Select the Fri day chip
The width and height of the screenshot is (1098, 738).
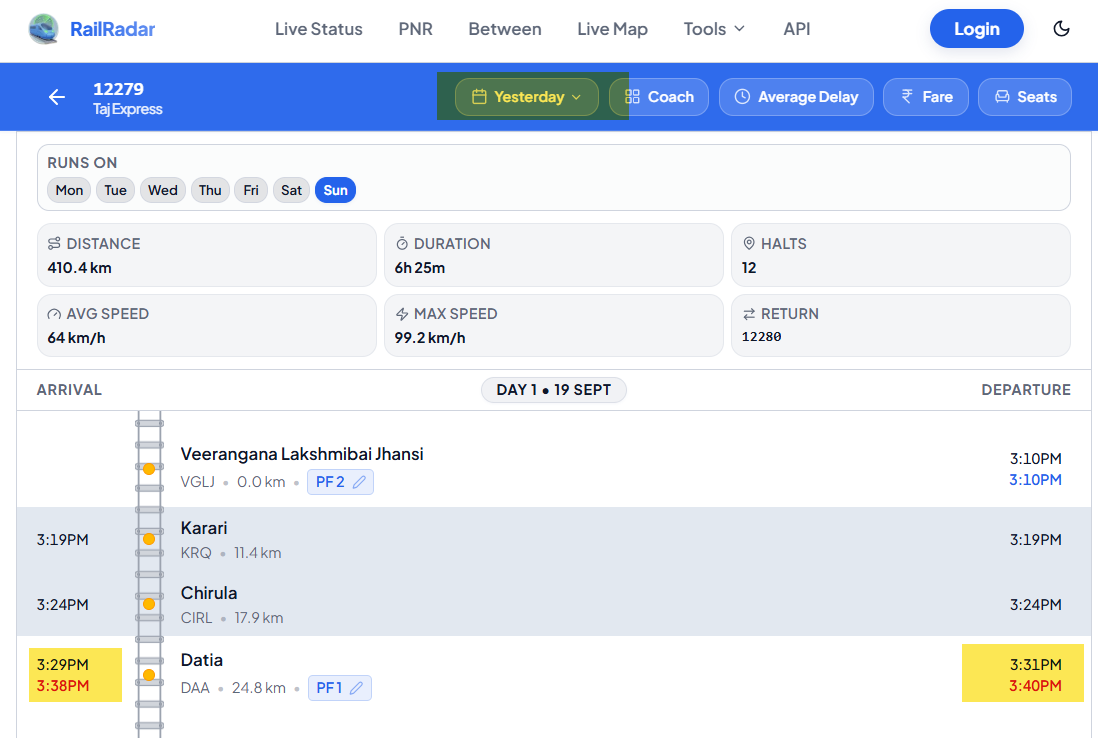tap(251, 190)
